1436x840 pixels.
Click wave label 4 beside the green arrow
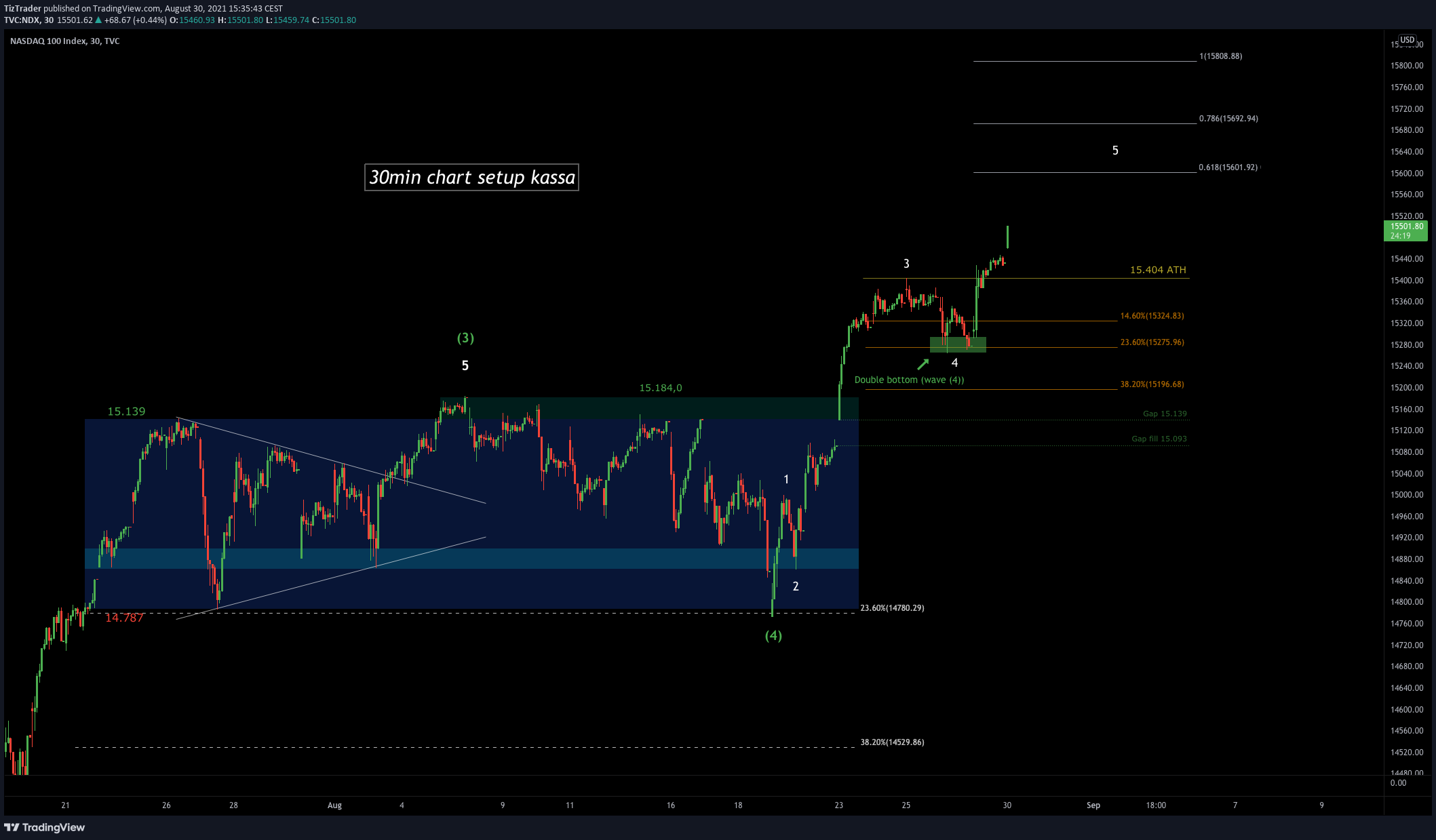(954, 363)
